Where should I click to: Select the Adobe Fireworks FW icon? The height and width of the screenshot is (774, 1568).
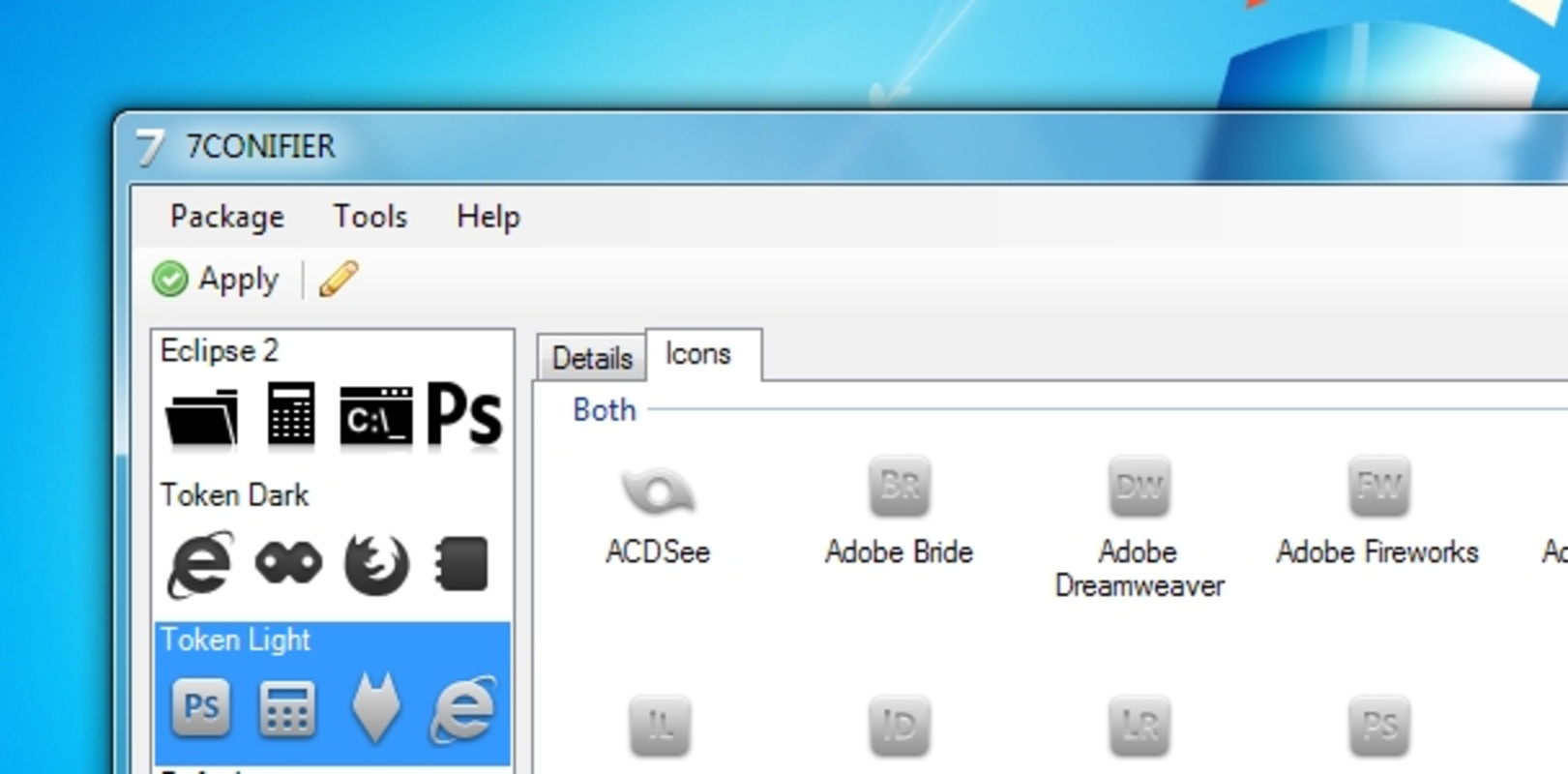(1378, 487)
